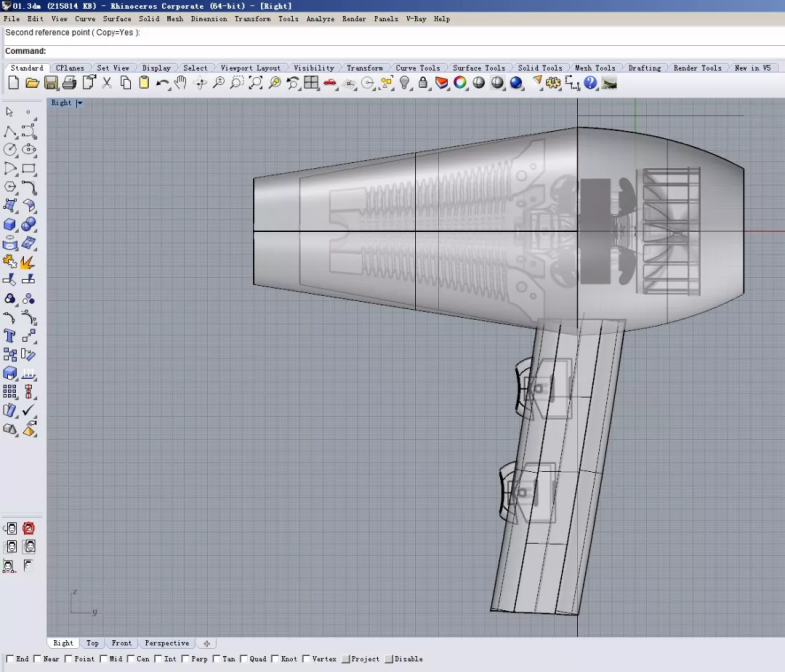Switch to the Solid Tools toolbar tab
This screenshot has width=785, height=672.
540,68
